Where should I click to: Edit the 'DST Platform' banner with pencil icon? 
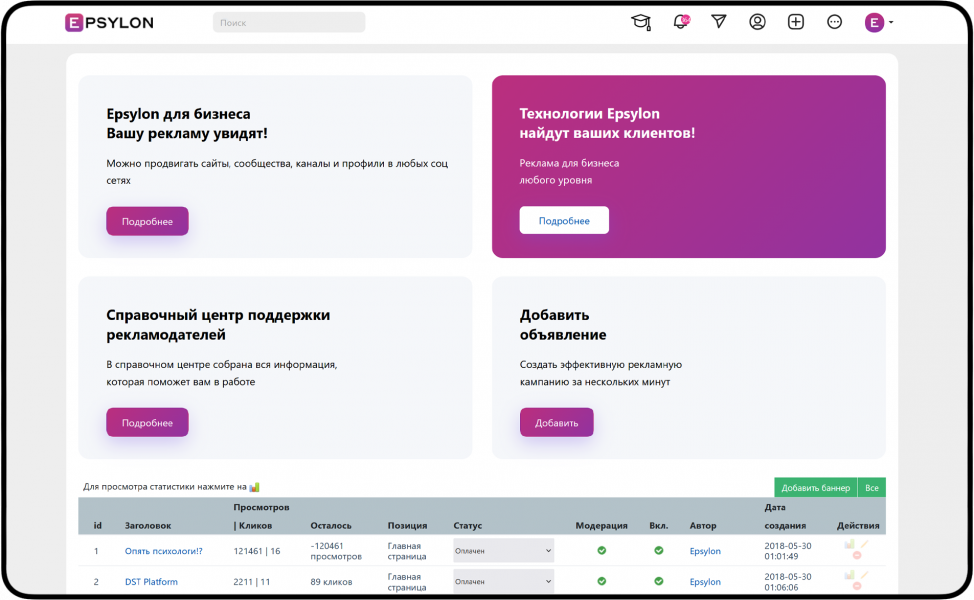(864, 575)
